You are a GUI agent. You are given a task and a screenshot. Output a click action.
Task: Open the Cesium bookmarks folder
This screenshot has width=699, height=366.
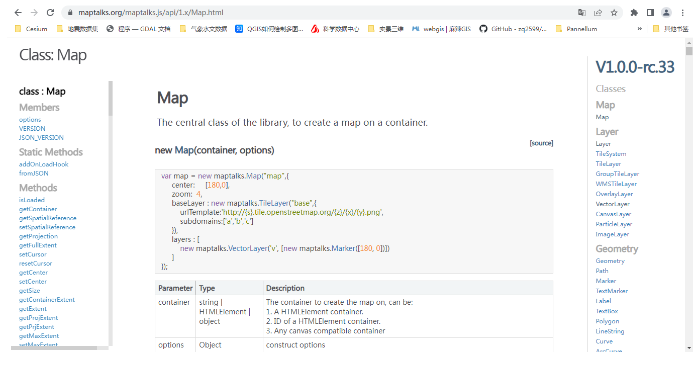pyautogui.click(x=31, y=29)
